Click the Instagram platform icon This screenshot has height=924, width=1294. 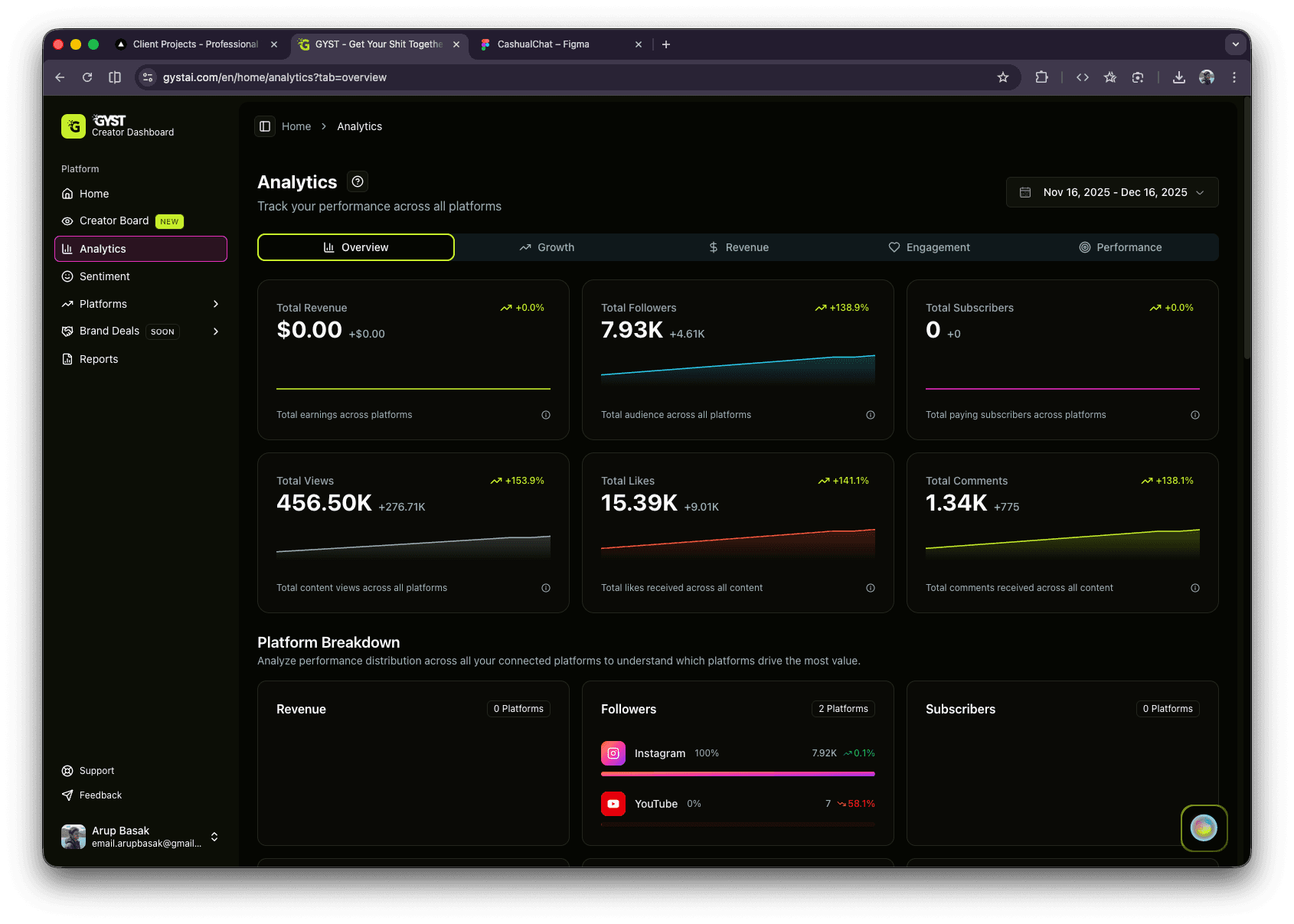click(613, 753)
